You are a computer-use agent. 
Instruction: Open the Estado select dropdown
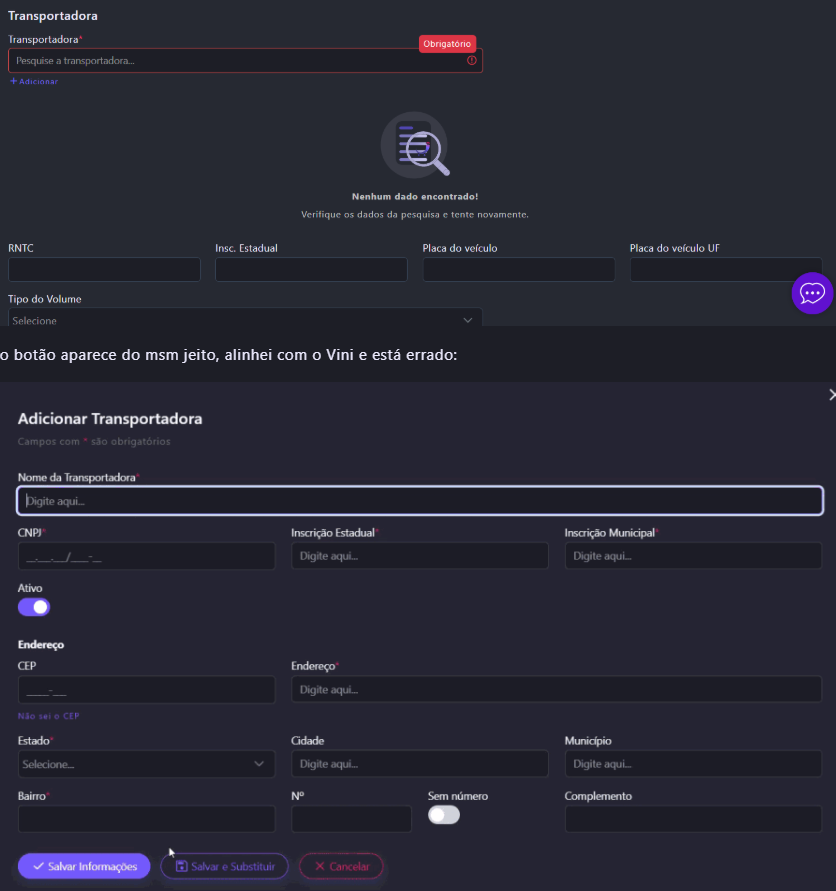click(146, 764)
